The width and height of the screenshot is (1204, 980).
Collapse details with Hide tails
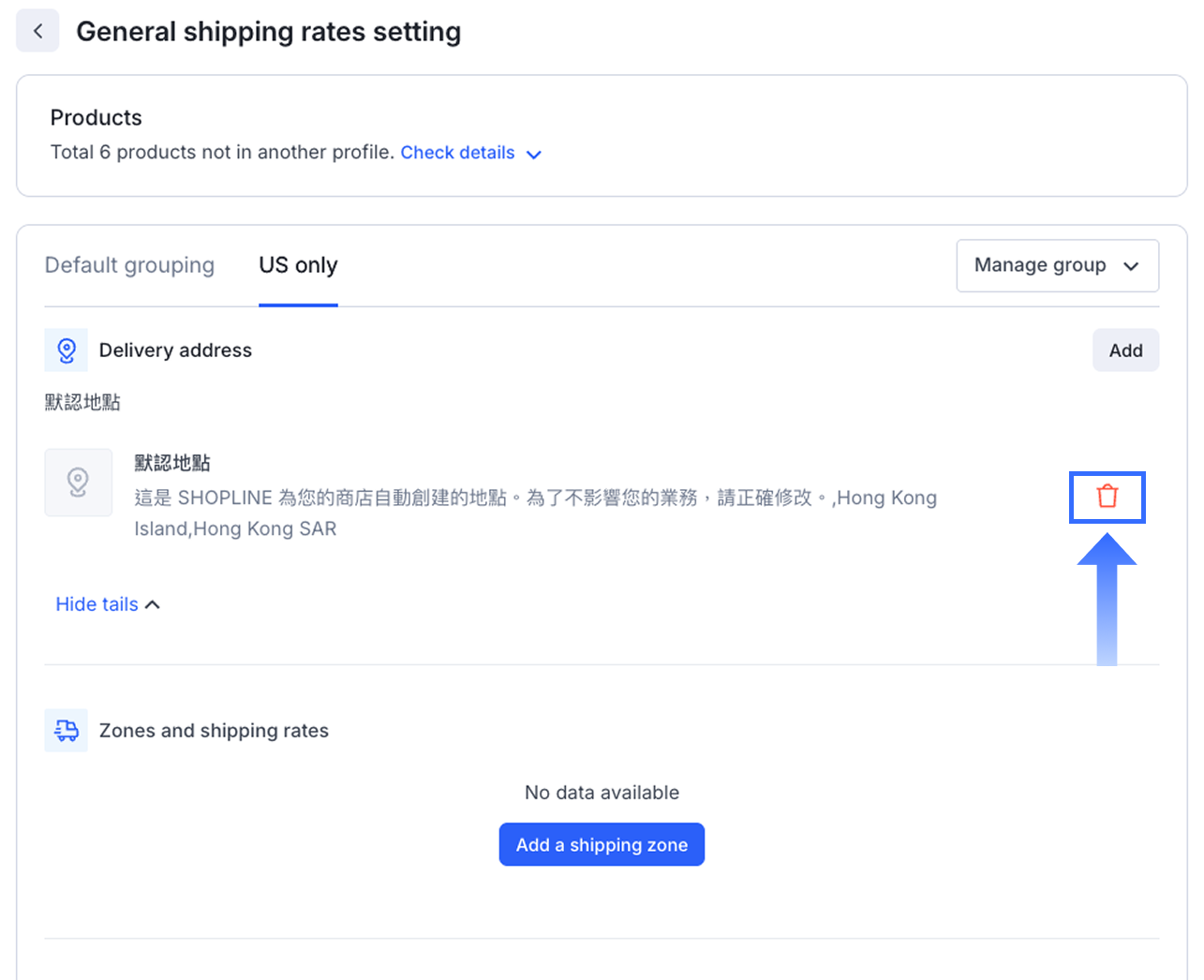click(x=97, y=604)
